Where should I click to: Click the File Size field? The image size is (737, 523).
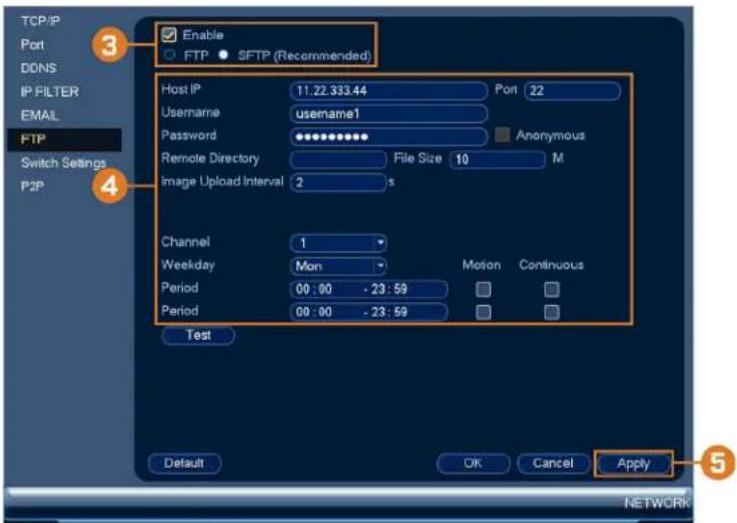pos(498,159)
